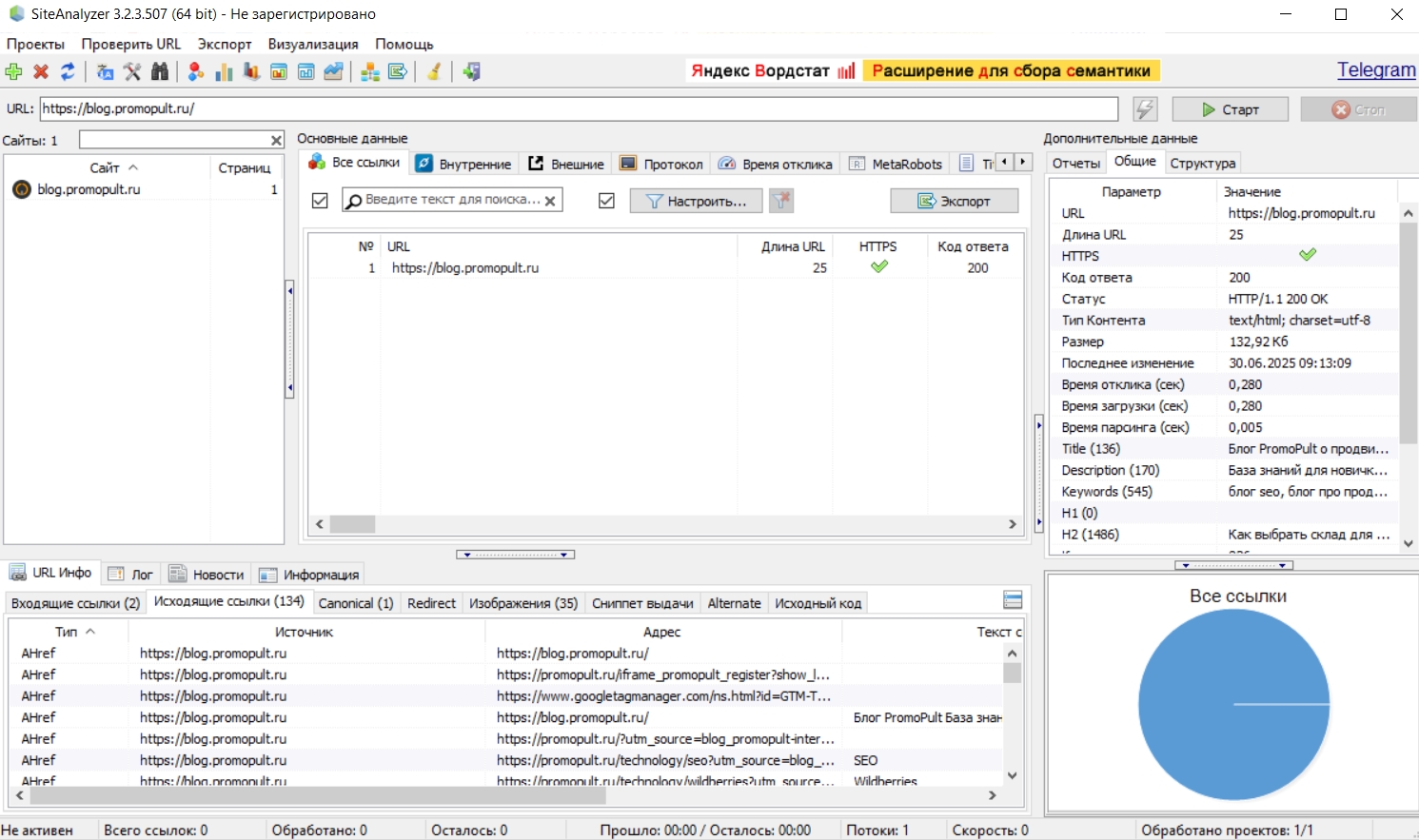The image size is (1419, 840).
Task: Open settings via the hammer and wrench icon
Action: 132,71
